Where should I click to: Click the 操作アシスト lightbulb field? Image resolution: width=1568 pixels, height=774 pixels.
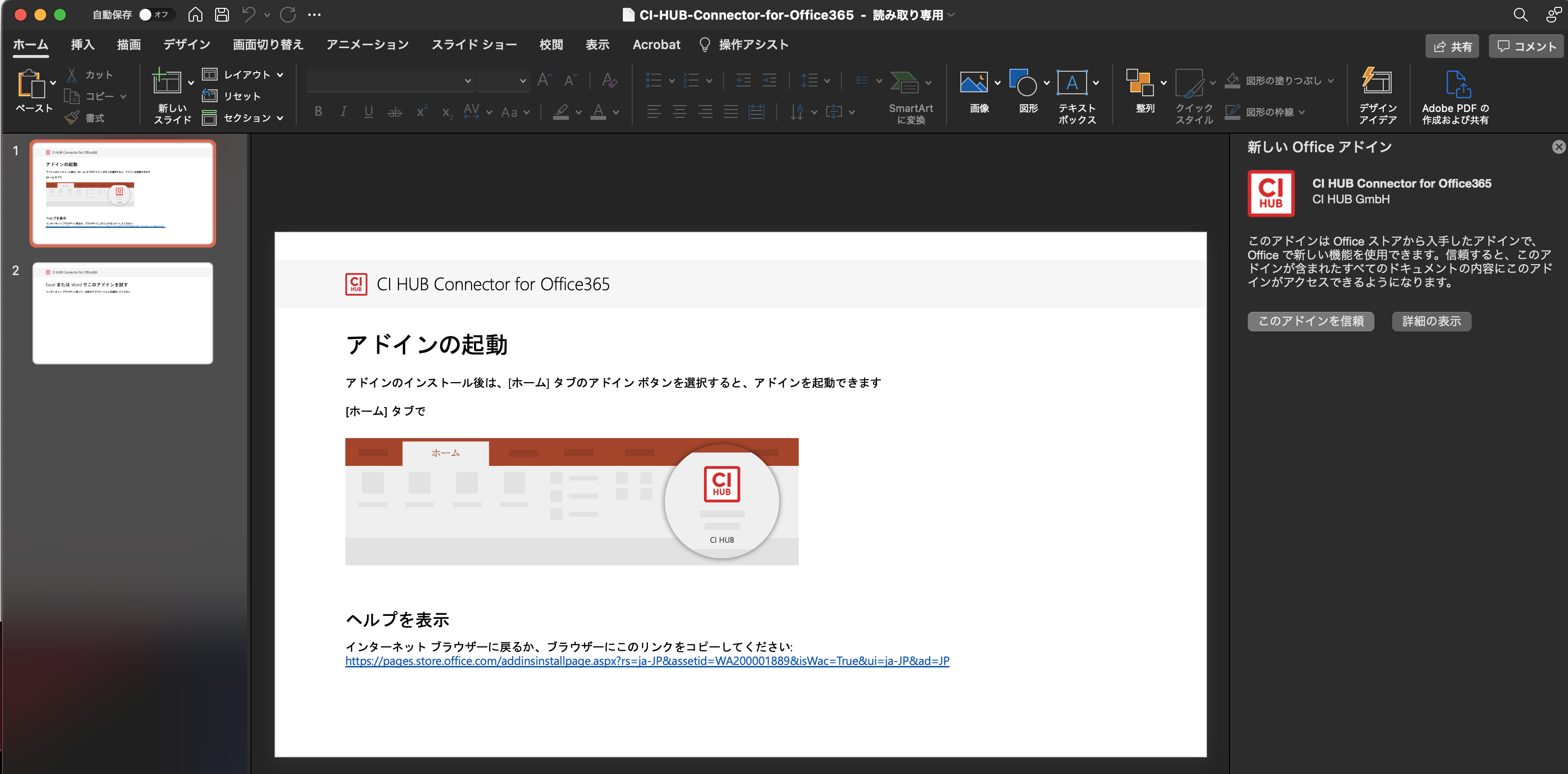(744, 44)
